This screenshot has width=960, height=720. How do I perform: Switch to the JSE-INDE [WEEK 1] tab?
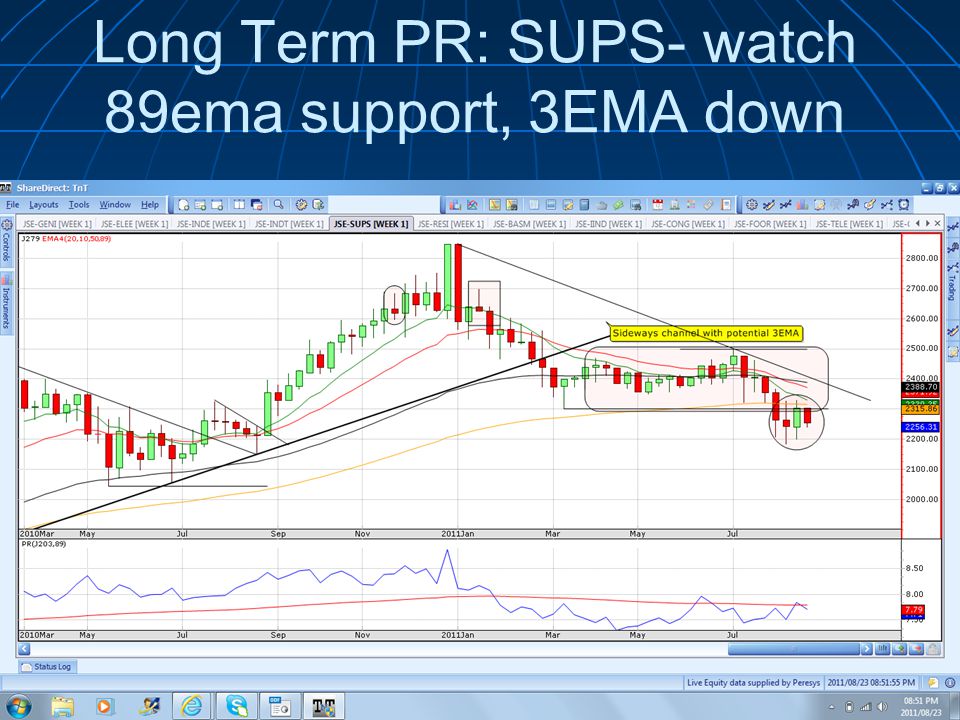tap(211, 224)
